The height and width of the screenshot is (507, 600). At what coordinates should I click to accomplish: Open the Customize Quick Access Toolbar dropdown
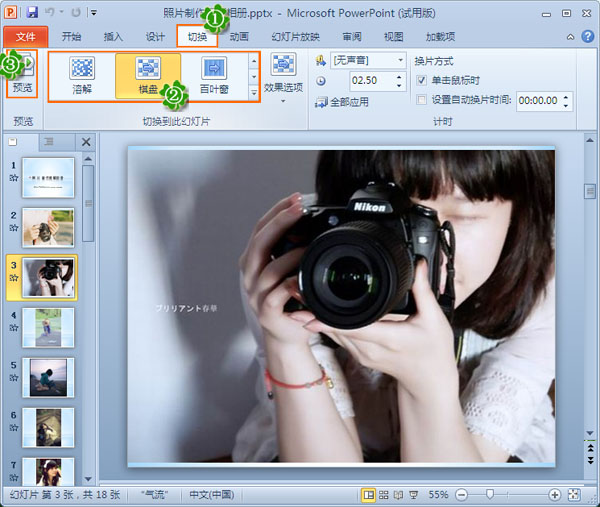tap(93, 13)
